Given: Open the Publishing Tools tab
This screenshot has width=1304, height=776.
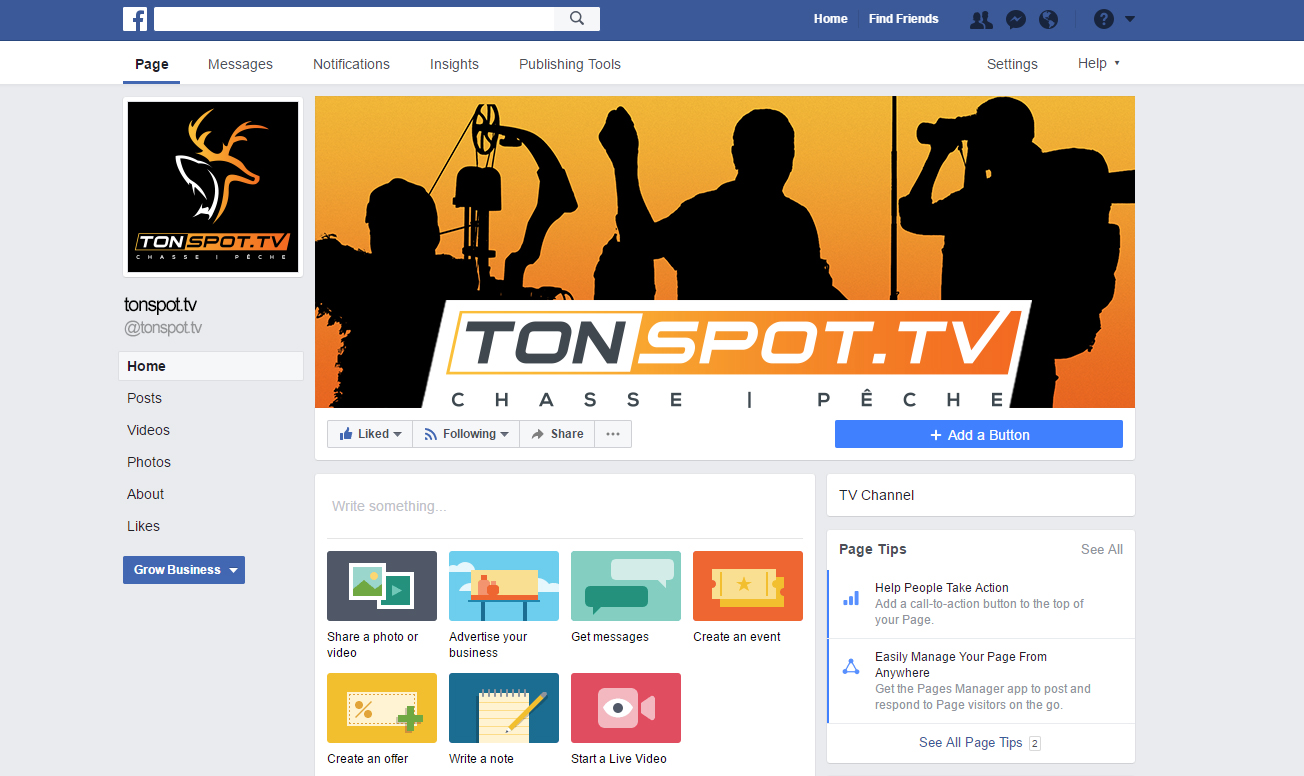Looking at the screenshot, I should tap(570, 64).
